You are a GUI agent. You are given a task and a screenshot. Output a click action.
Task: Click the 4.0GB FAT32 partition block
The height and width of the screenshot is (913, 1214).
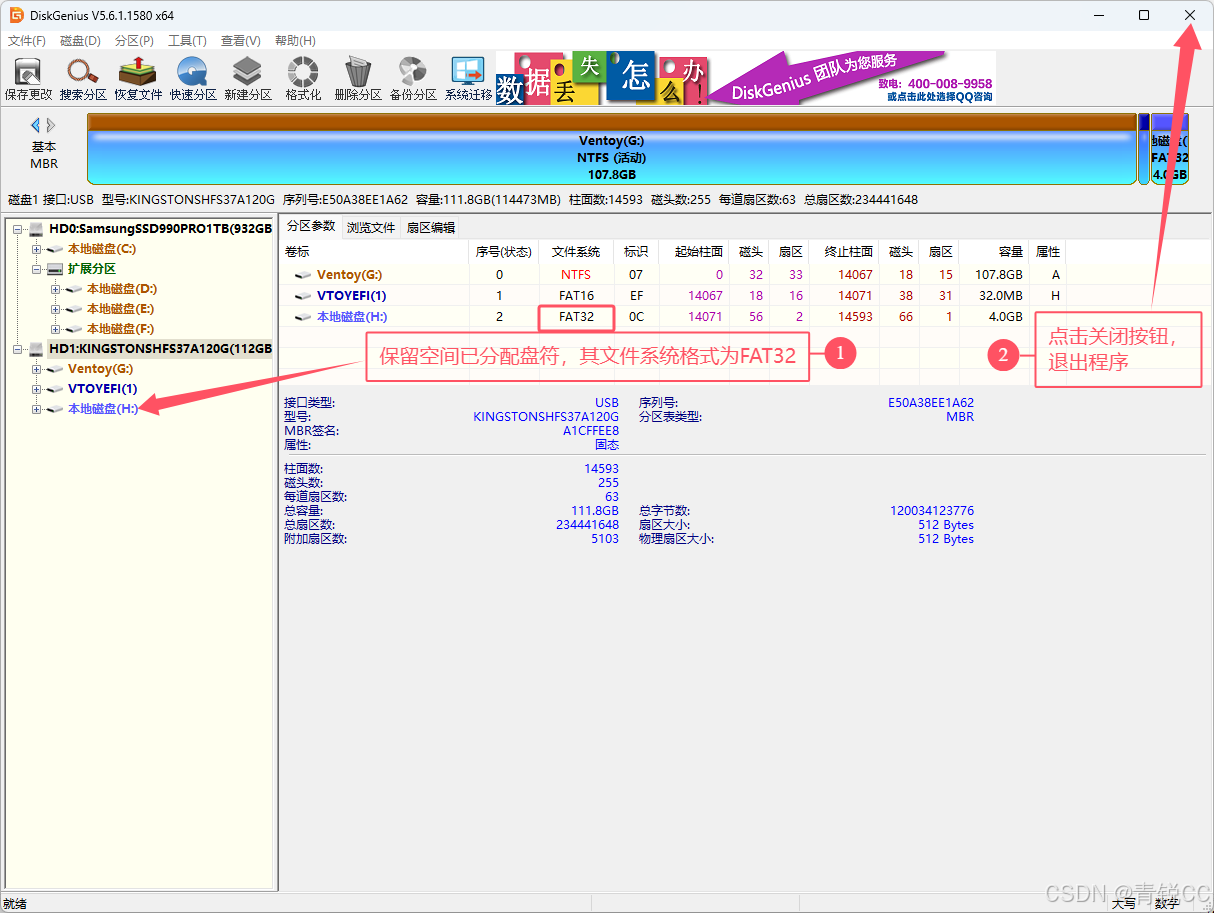1169,149
